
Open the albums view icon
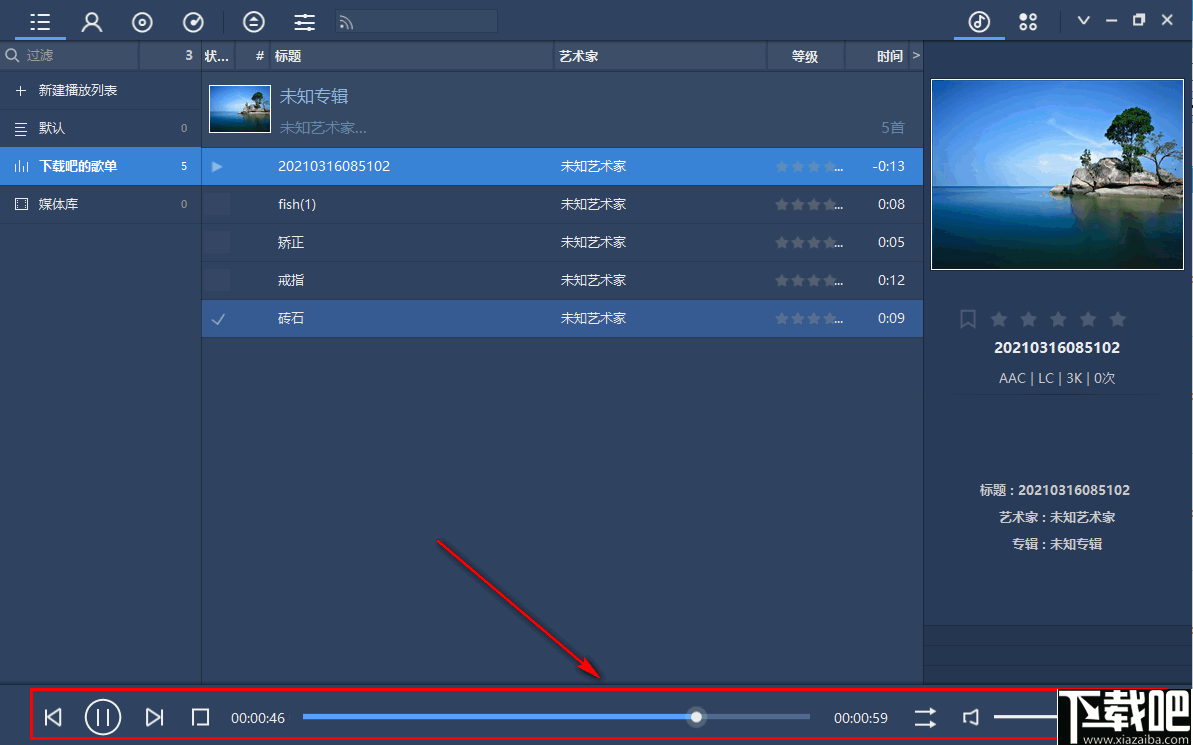(141, 21)
